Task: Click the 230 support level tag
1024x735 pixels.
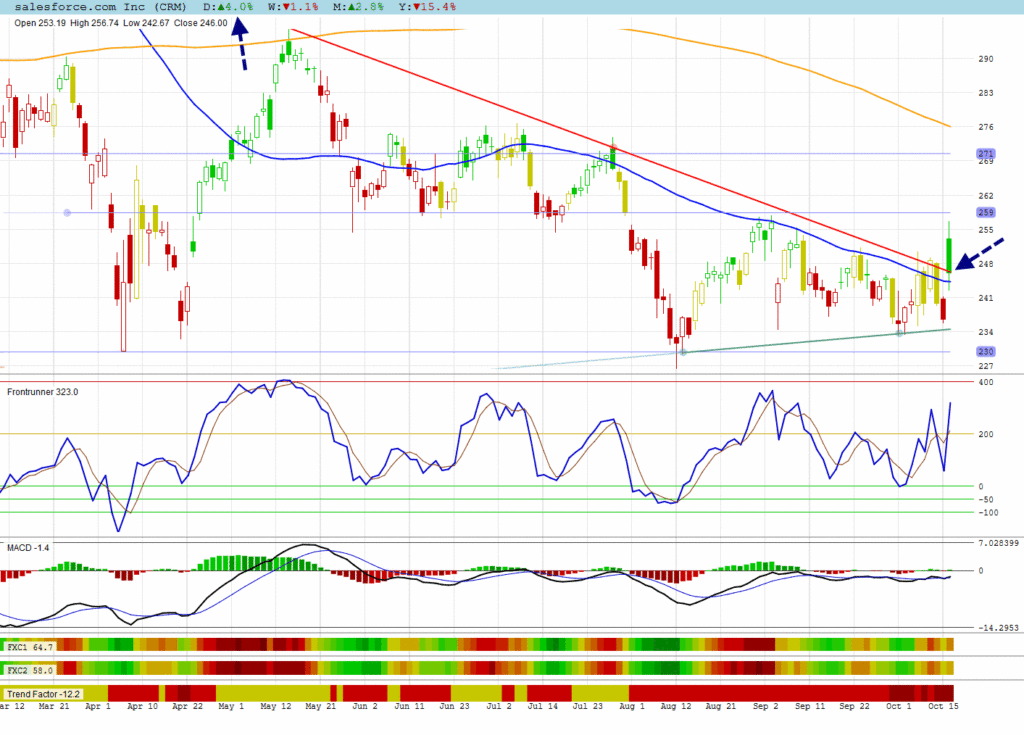Action: point(984,351)
